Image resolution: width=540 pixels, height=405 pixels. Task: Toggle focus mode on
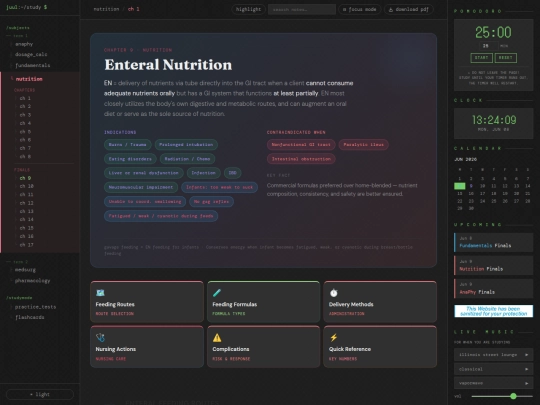tap(360, 9)
